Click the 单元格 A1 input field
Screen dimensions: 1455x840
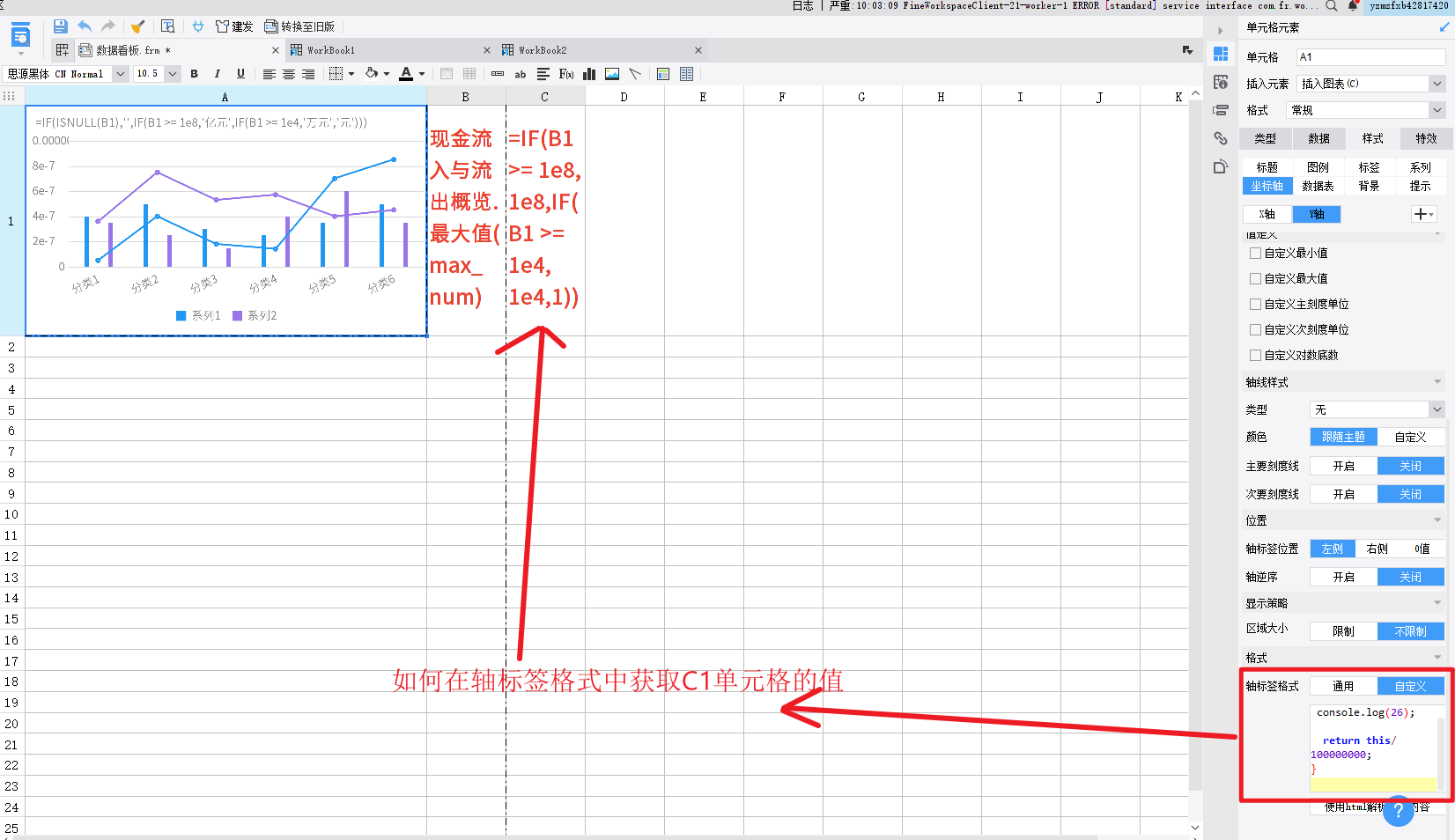1370,57
